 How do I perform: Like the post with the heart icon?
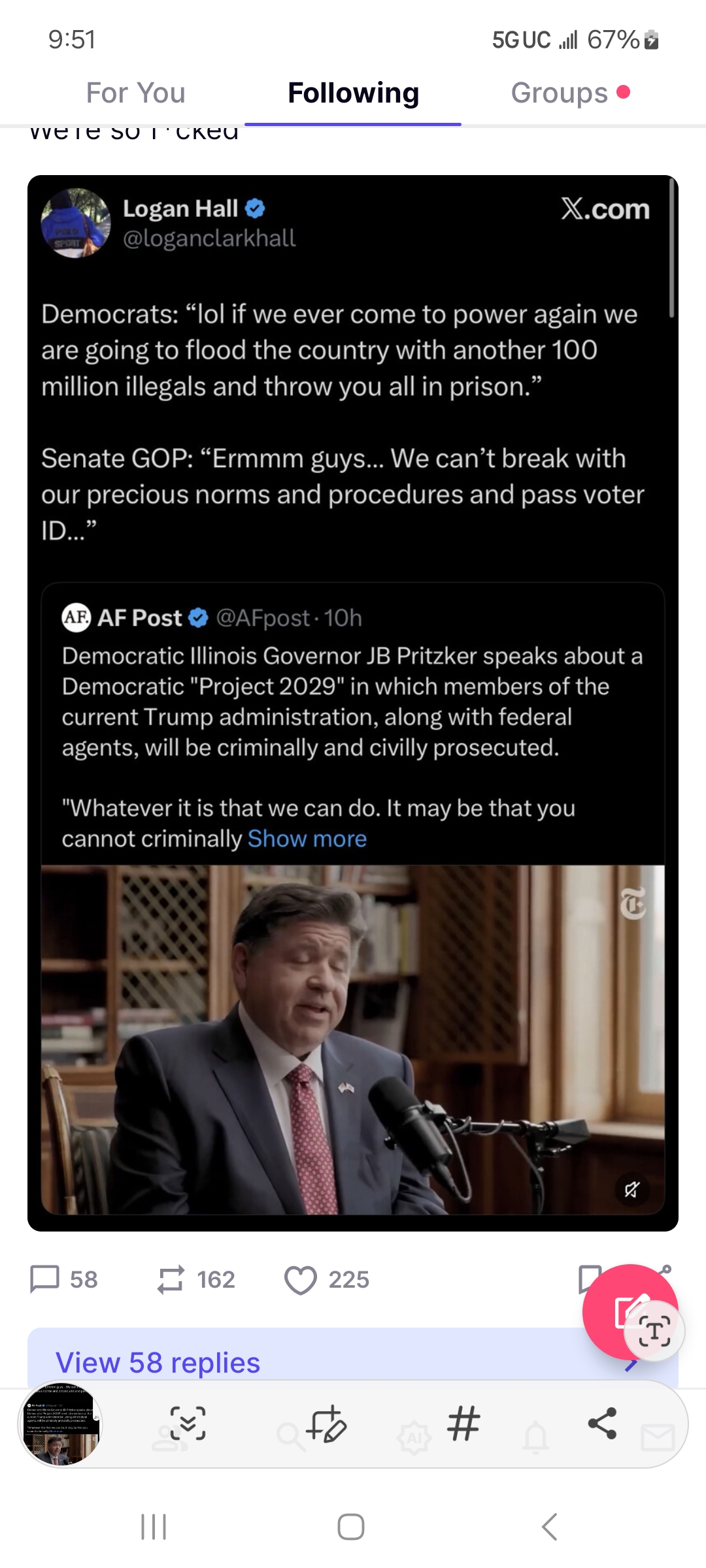(300, 1279)
